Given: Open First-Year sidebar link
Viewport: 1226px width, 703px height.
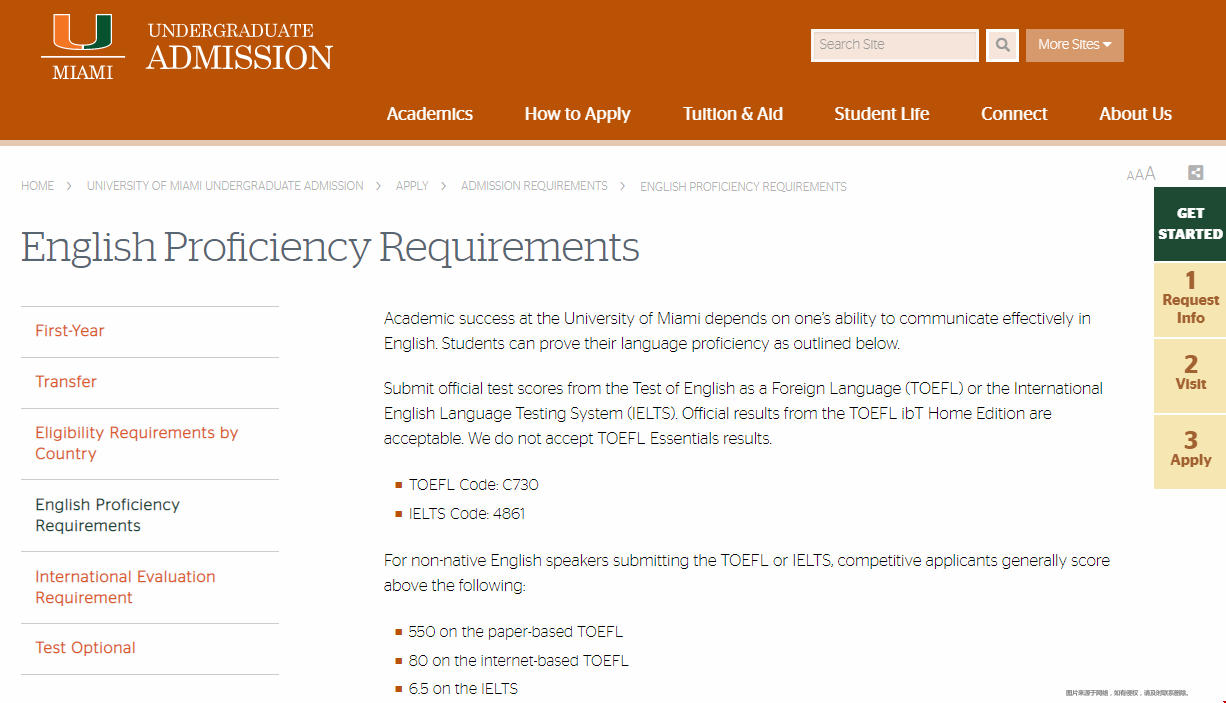Looking at the screenshot, I should (70, 331).
